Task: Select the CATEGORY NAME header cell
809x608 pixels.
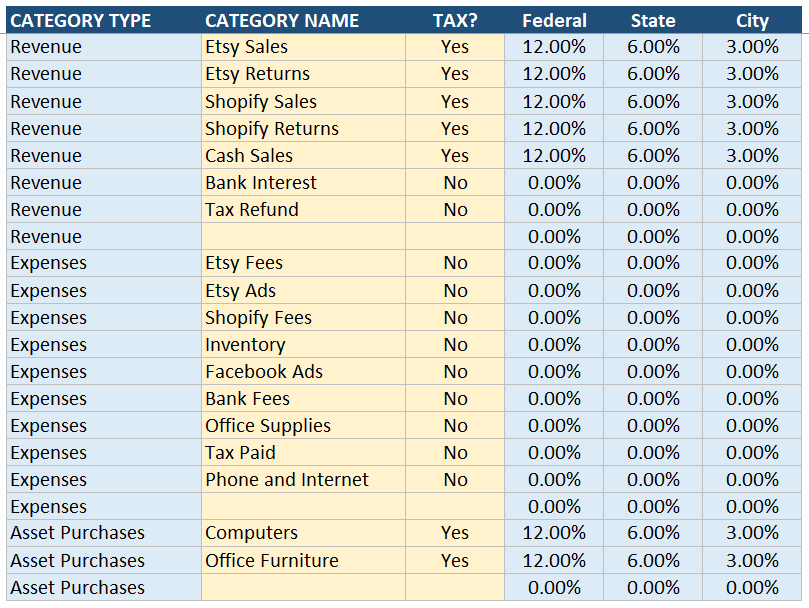Action: pos(275,20)
